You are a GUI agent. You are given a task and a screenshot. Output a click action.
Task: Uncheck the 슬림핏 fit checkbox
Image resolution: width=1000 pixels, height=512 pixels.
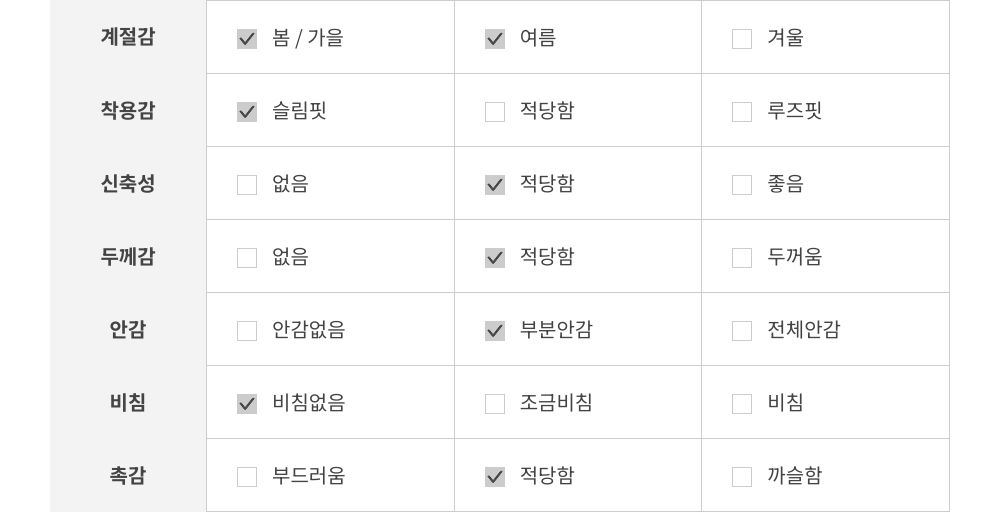click(247, 112)
